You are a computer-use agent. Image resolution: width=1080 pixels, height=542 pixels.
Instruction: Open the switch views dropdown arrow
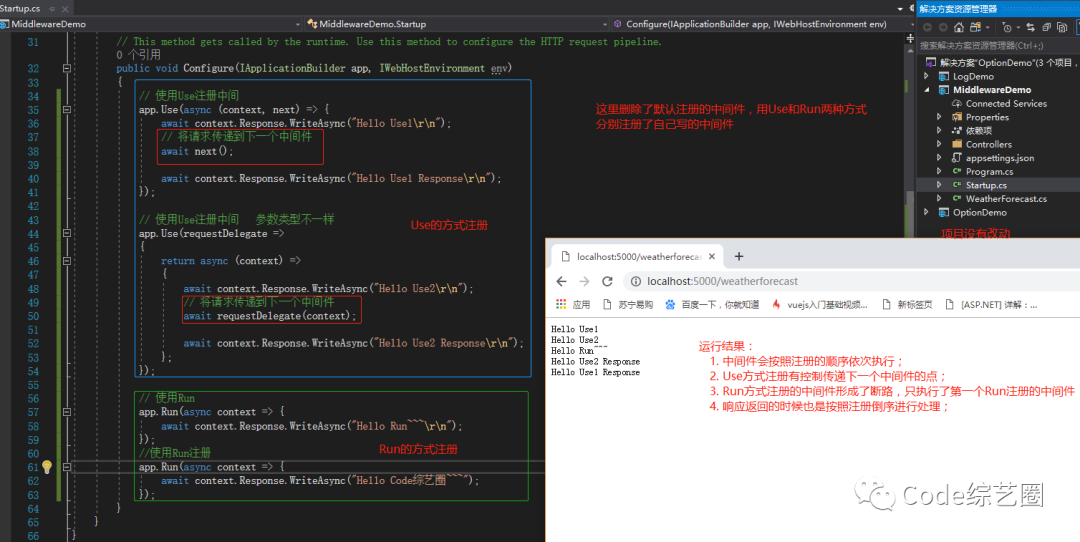(x=988, y=28)
